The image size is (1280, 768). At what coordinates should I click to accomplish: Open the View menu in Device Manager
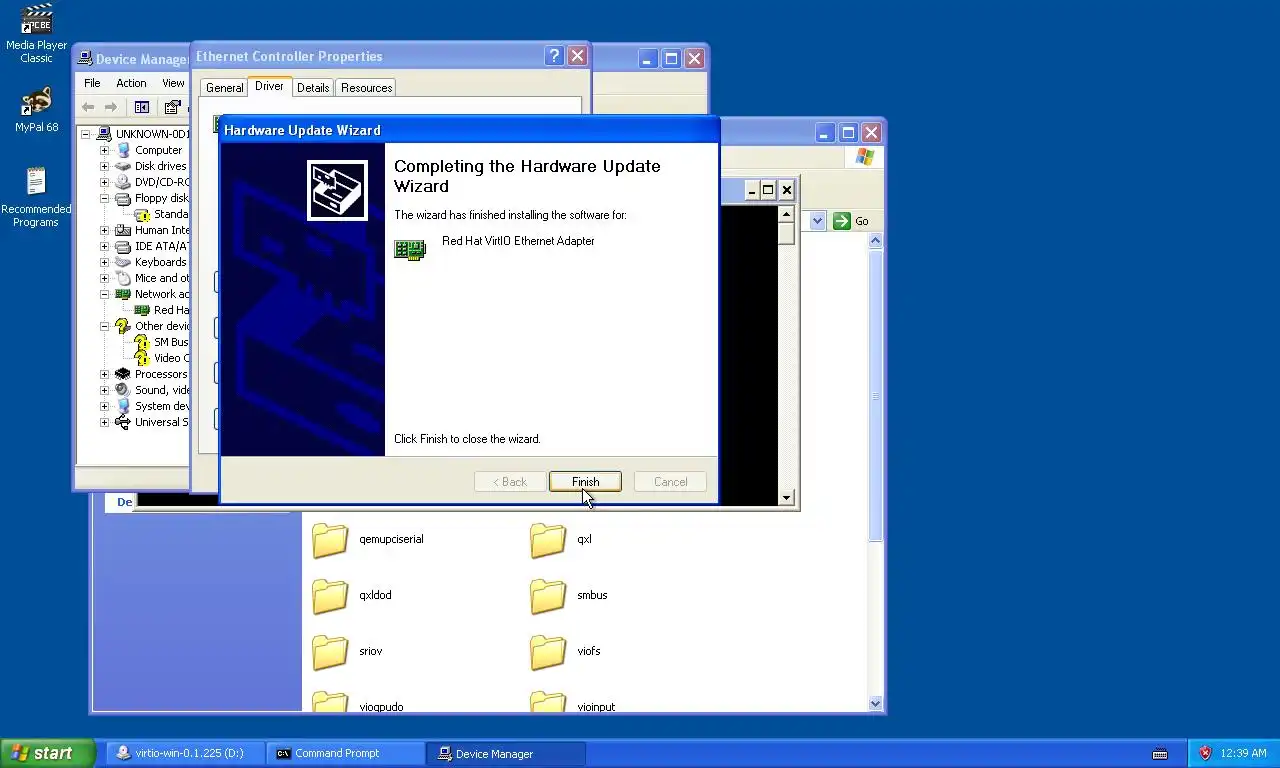173,83
